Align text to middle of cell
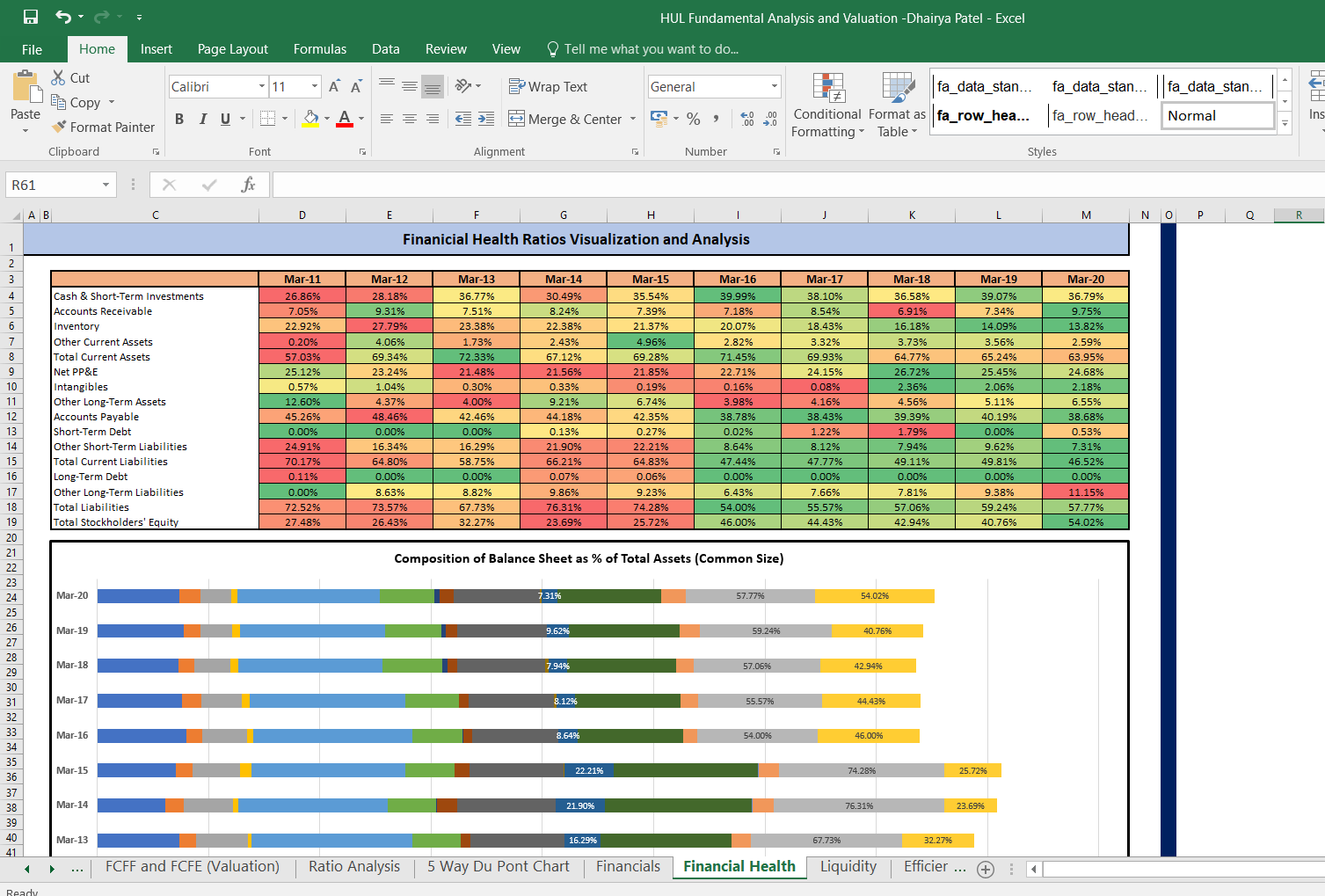Image resolution: width=1325 pixels, height=896 pixels. pyautogui.click(x=410, y=85)
